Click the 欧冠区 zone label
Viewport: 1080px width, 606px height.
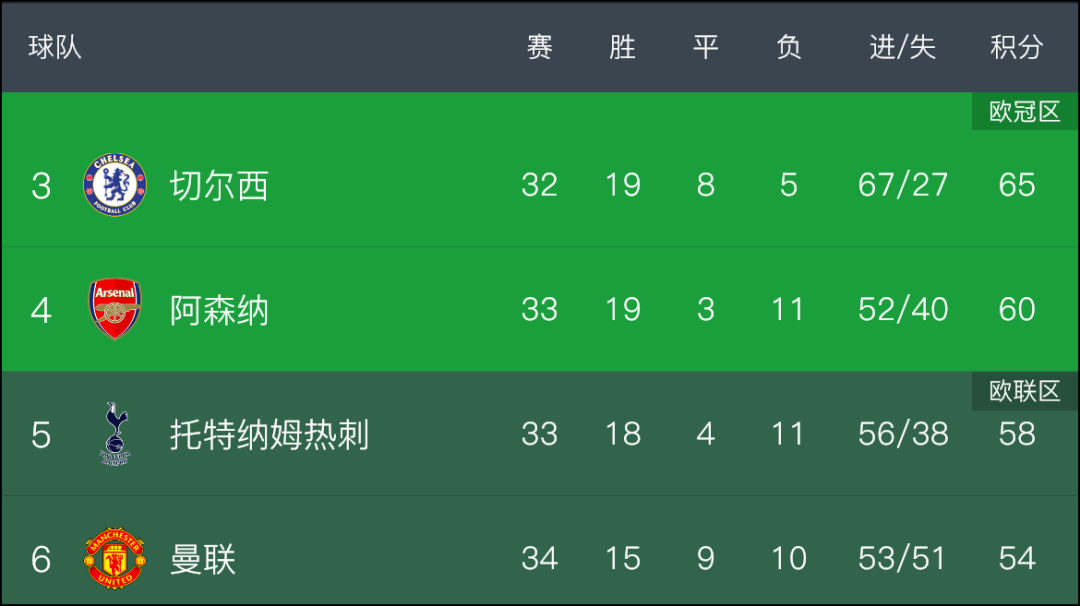pos(1025,112)
